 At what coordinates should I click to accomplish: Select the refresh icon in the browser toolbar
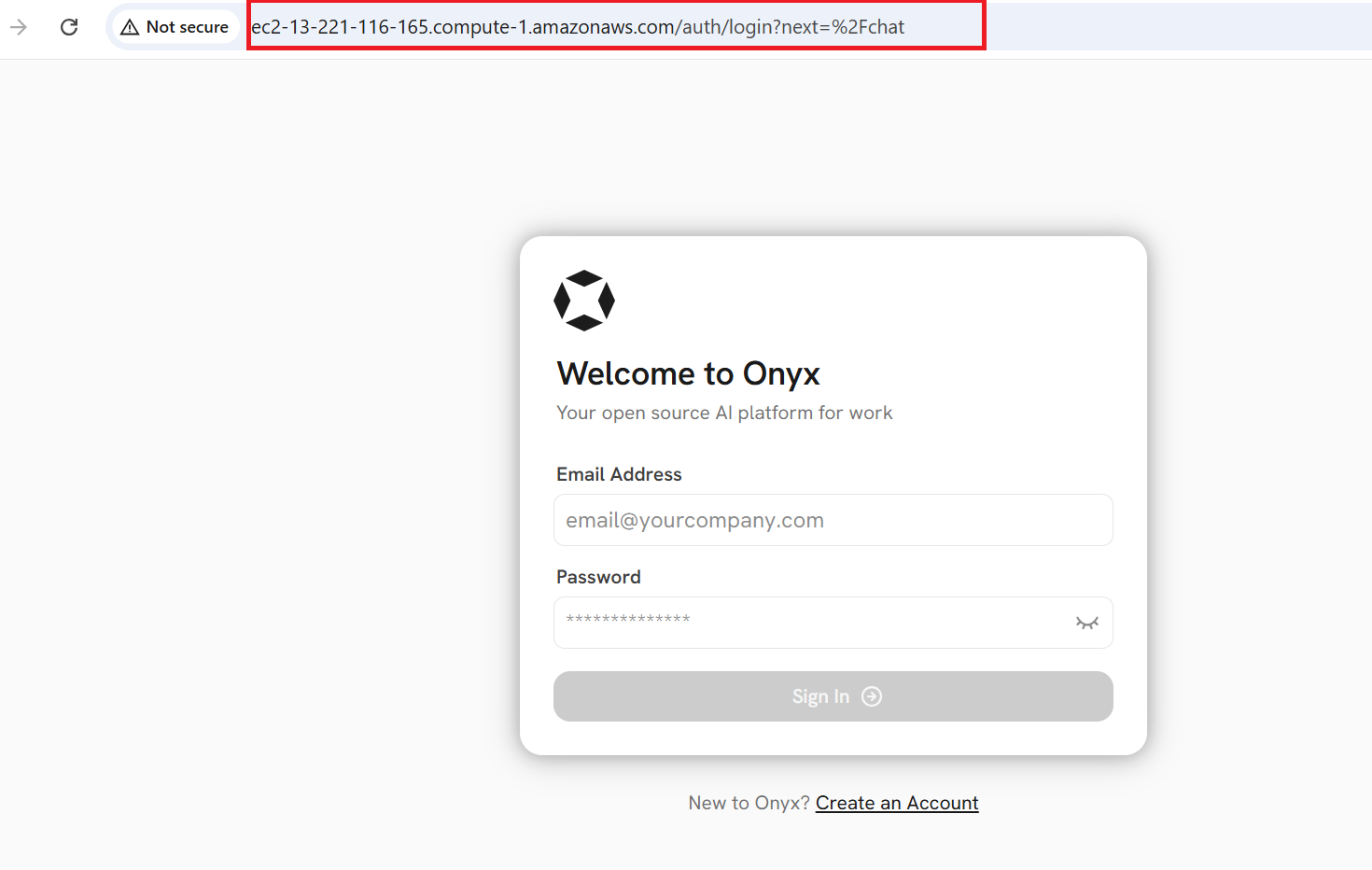click(x=68, y=26)
